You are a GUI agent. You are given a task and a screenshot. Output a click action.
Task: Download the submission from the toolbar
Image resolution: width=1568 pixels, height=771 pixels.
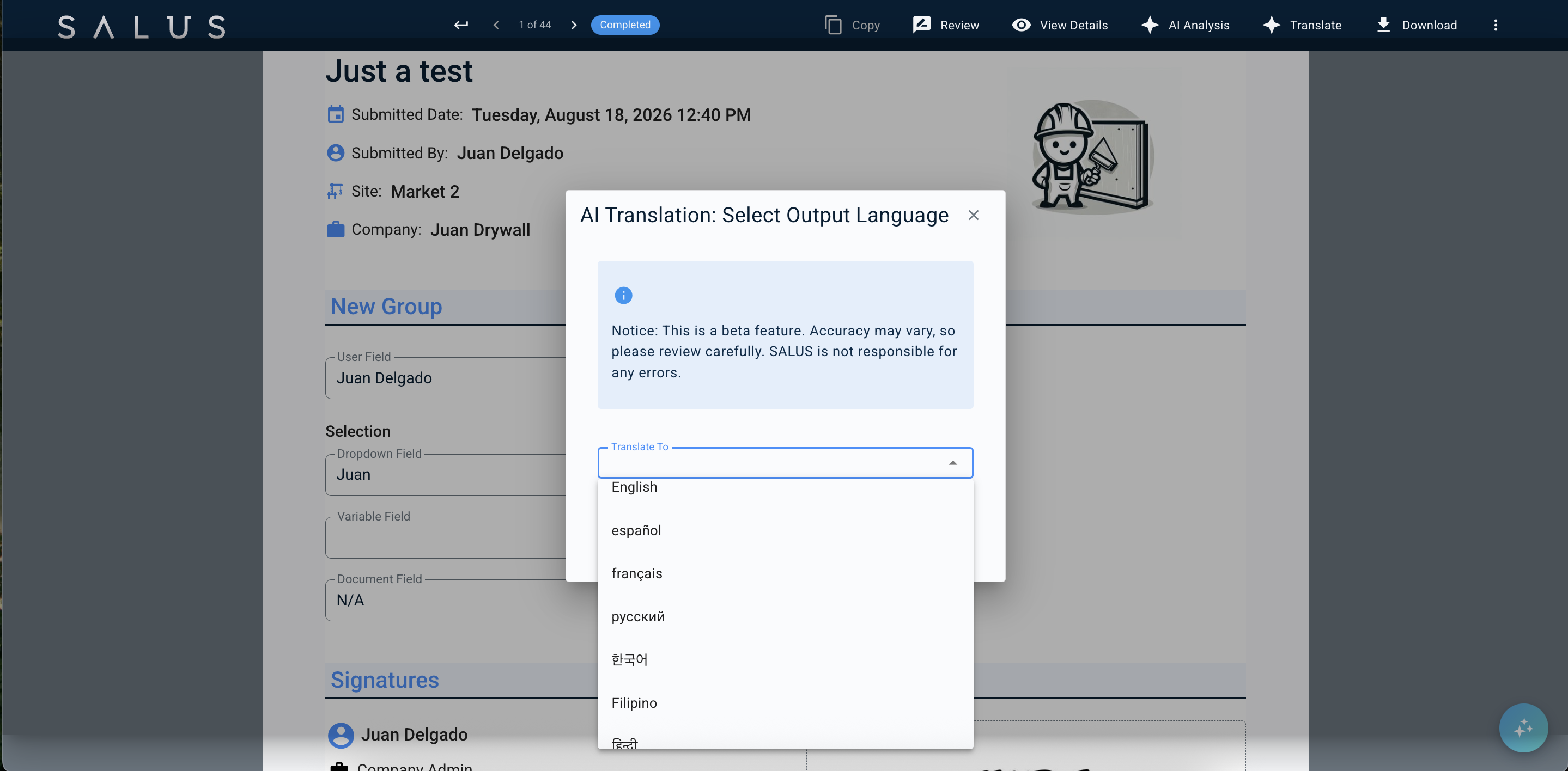1417,25
